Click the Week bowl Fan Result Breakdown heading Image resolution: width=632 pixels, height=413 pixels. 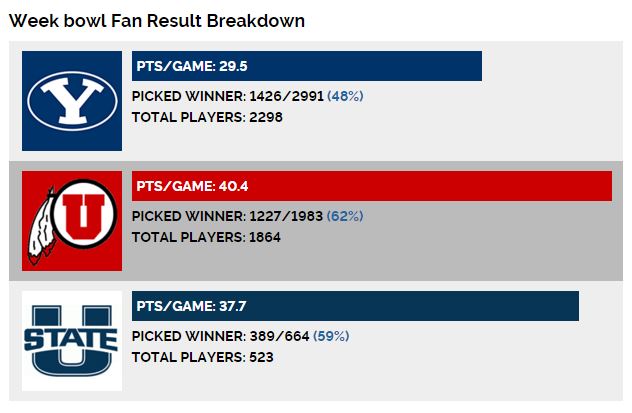(157, 21)
